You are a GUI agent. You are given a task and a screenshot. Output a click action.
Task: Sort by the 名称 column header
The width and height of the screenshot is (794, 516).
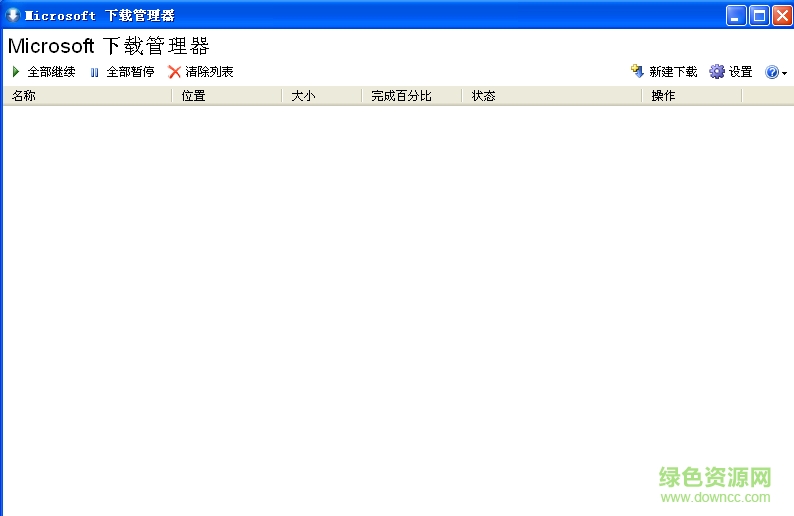[x=88, y=96]
